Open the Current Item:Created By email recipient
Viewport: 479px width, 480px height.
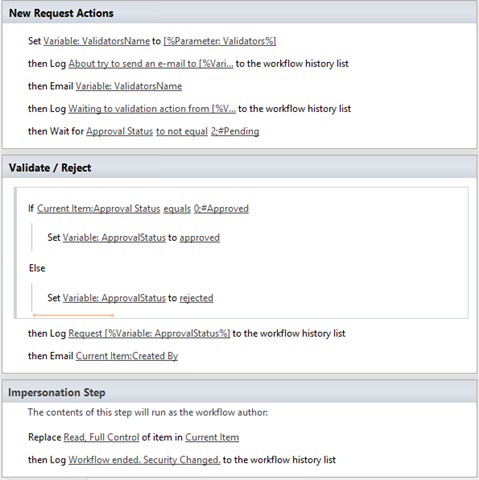point(127,356)
